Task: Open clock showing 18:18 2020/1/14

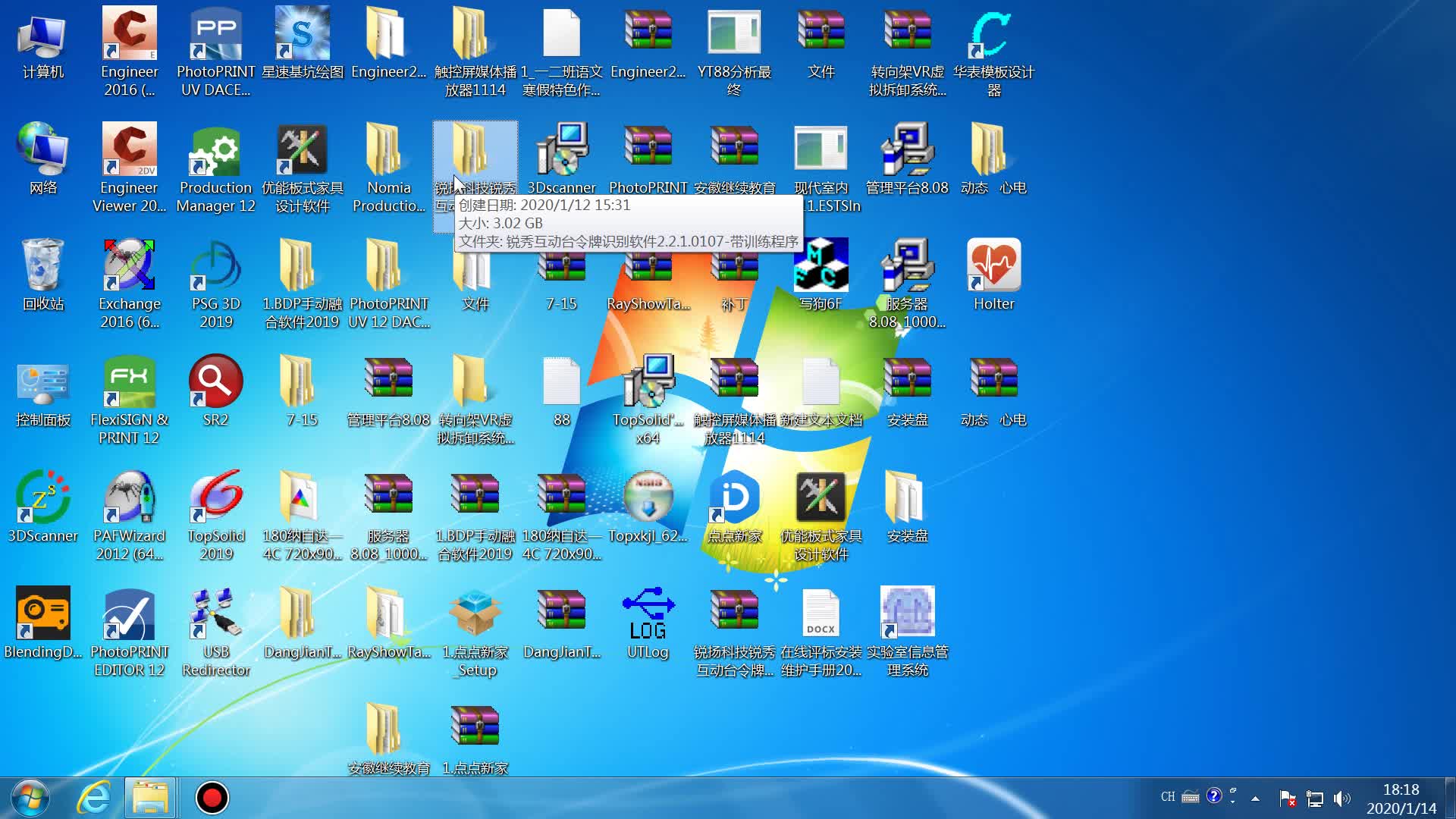Action: click(x=1401, y=799)
